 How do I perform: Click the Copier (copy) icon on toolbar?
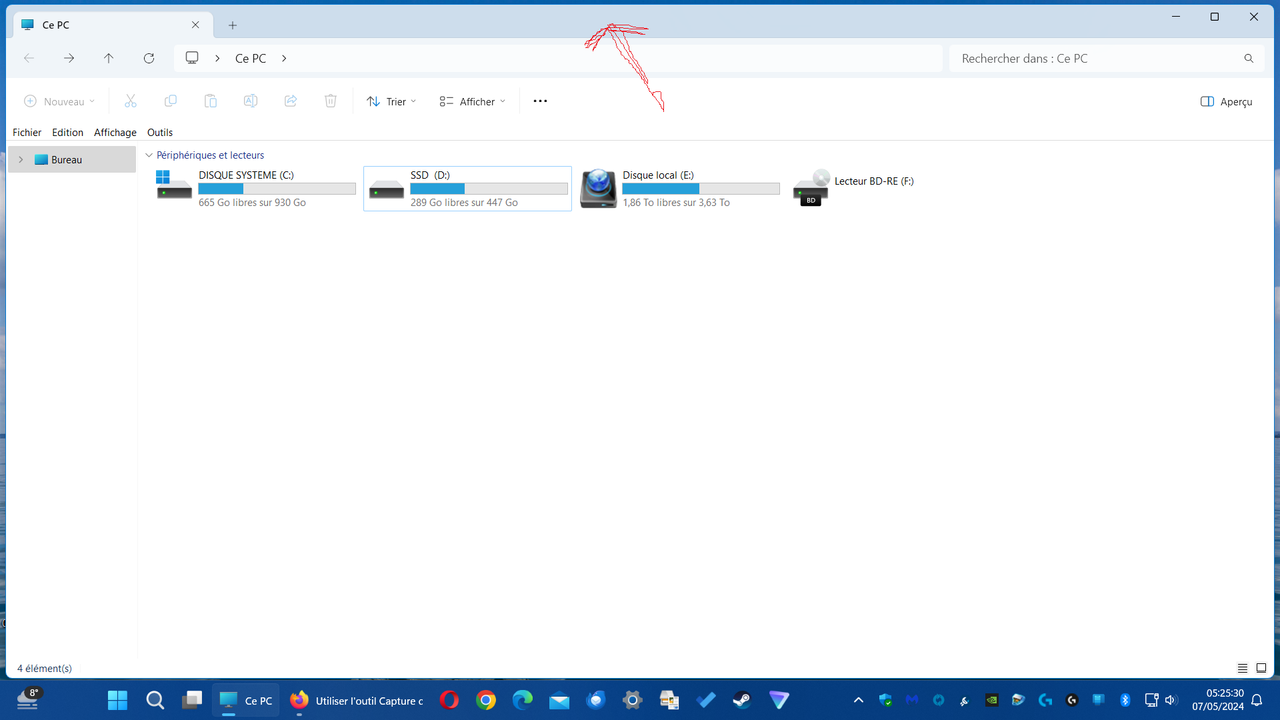(170, 100)
